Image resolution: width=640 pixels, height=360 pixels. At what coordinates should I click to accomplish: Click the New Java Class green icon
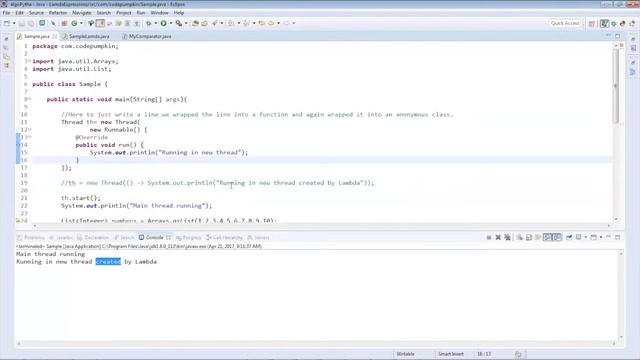coord(74,23)
